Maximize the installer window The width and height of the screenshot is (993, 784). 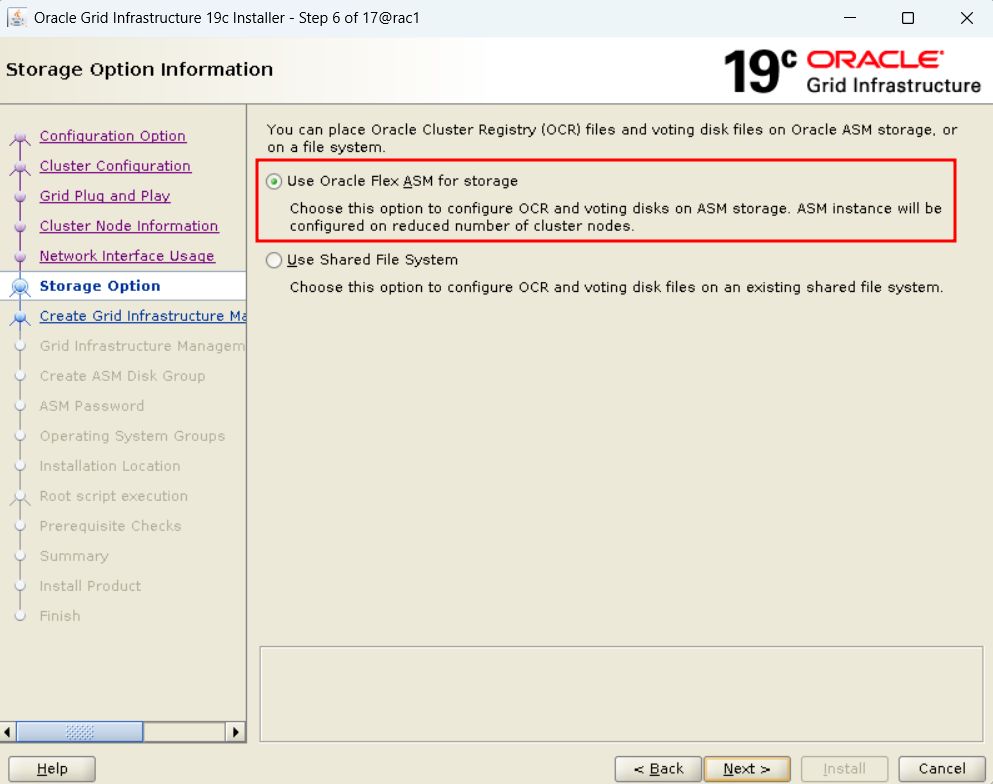(908, 18)
